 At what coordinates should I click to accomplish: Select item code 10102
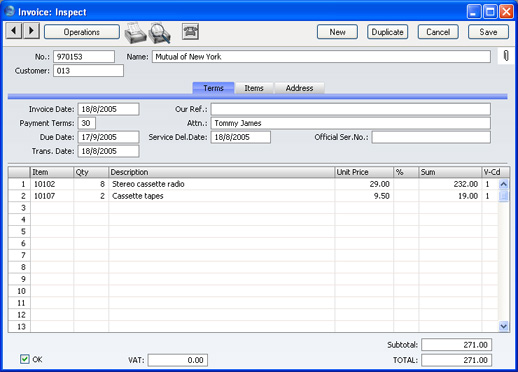click(45, 184)
